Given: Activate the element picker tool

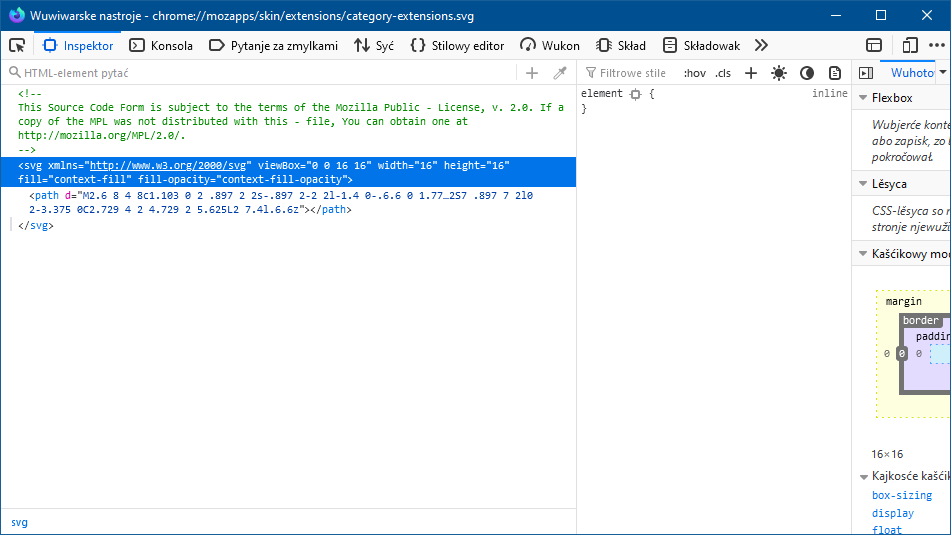Looking at the screenshot, I should [x=17, y=45].
